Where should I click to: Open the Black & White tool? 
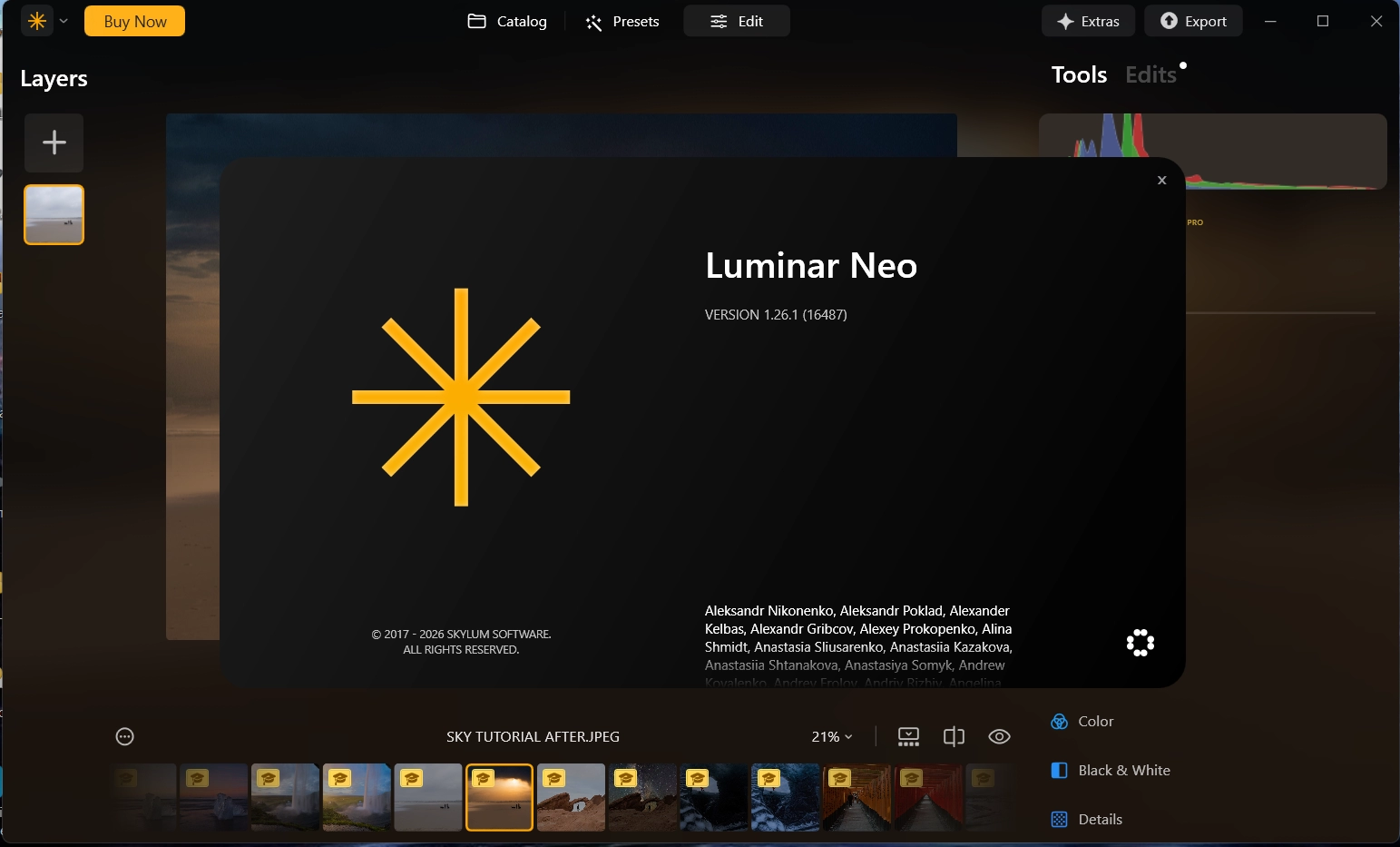tap(1110, 771)
